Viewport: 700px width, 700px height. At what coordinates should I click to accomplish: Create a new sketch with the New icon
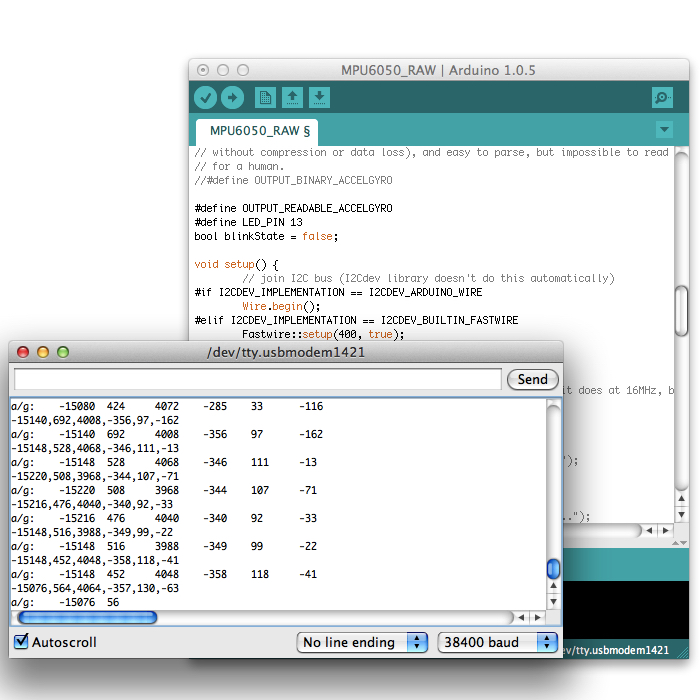pyautogui.click(x=265, y=97)
